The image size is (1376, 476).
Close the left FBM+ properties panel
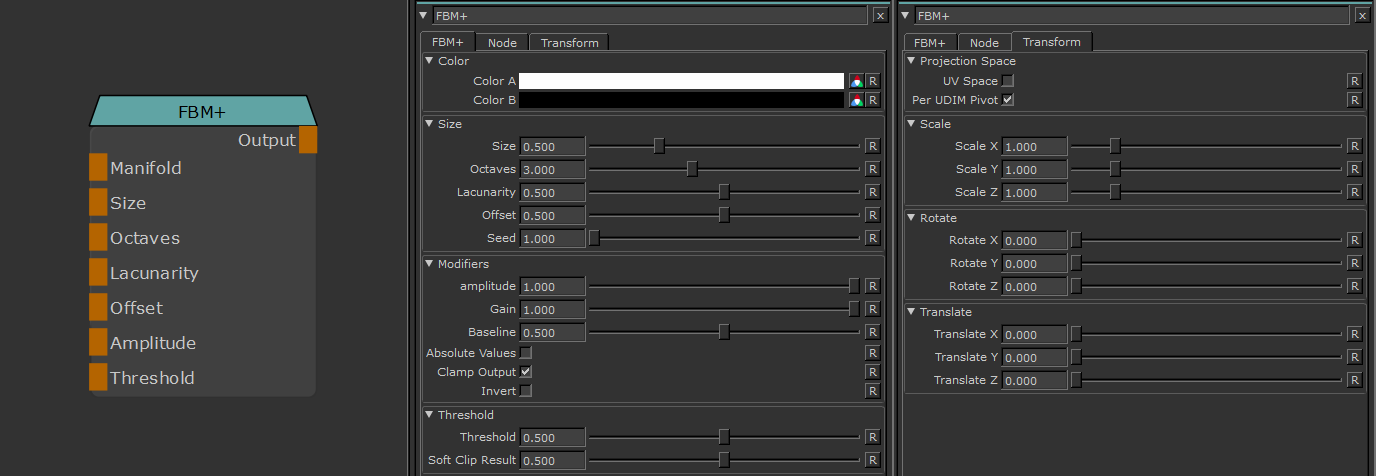[879, 15]
